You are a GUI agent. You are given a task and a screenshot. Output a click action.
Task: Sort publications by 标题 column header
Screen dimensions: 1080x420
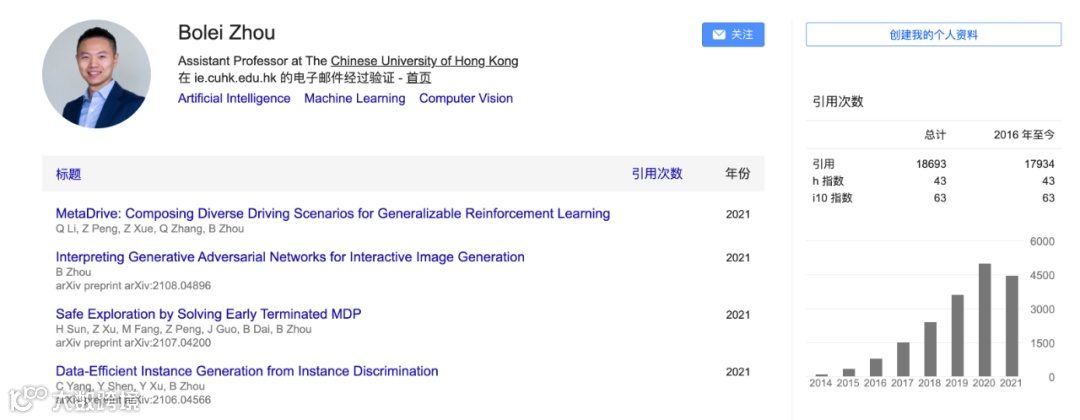[x=68, y=174]
